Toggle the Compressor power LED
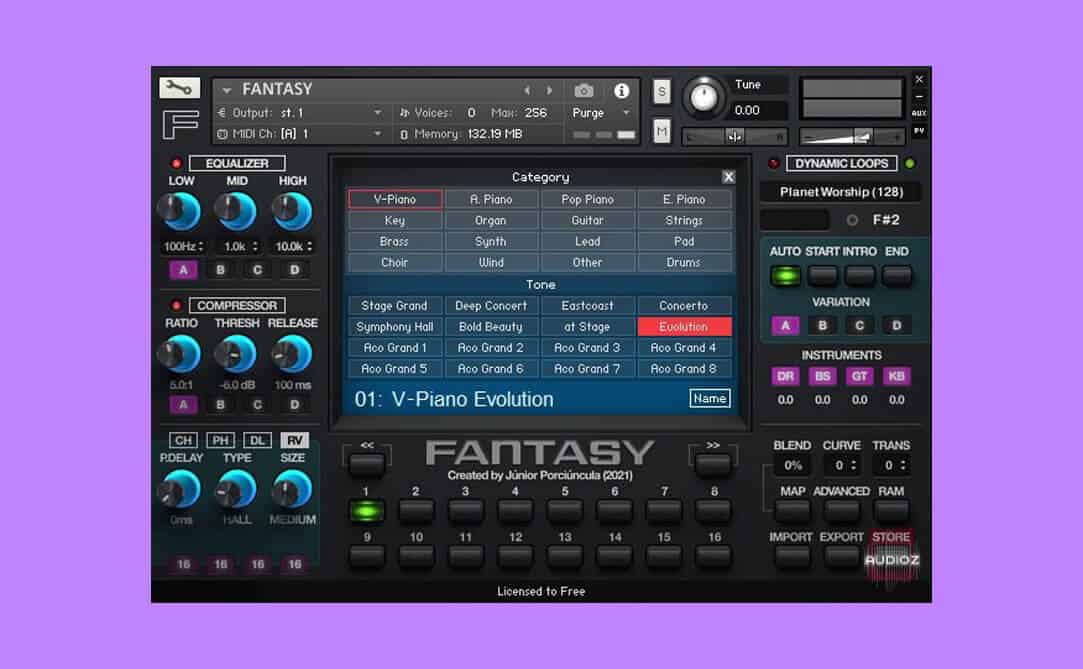This screenshot has height=669, width=1083. tap(176, 305)
